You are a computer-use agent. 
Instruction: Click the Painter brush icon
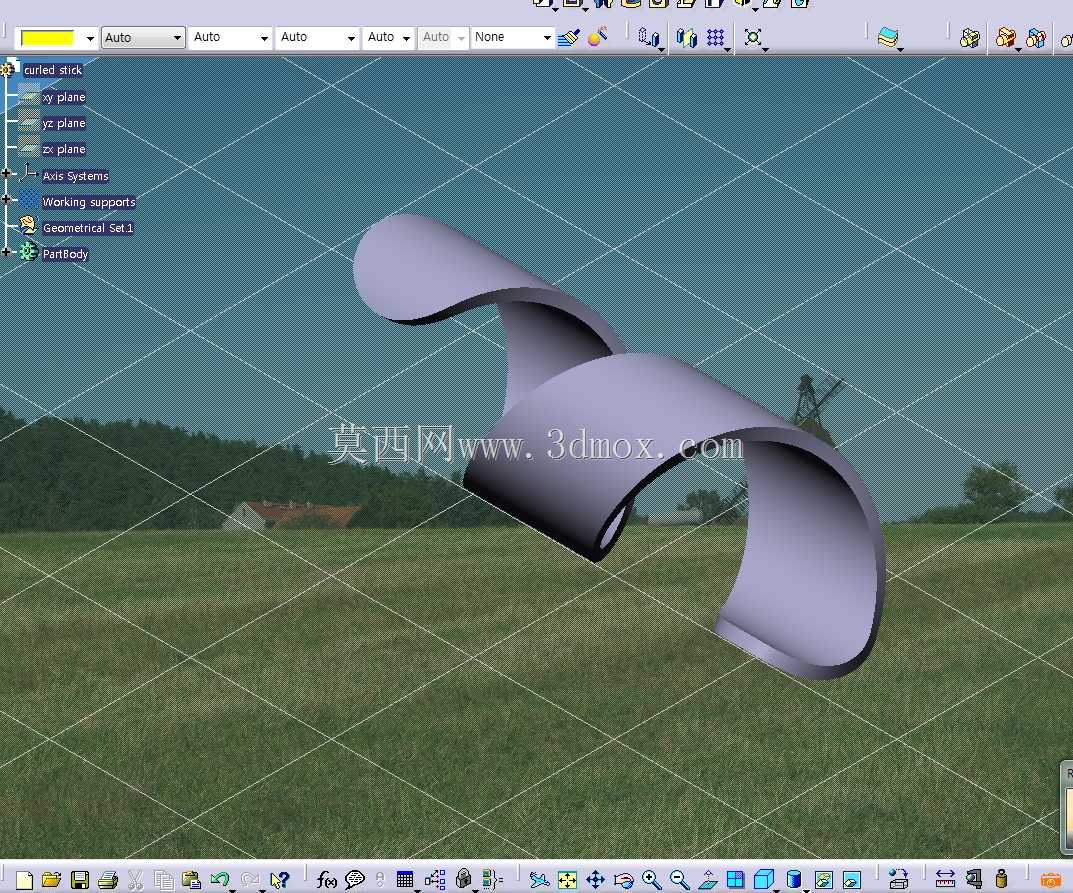pyautogui.click(x=568, y=37)
